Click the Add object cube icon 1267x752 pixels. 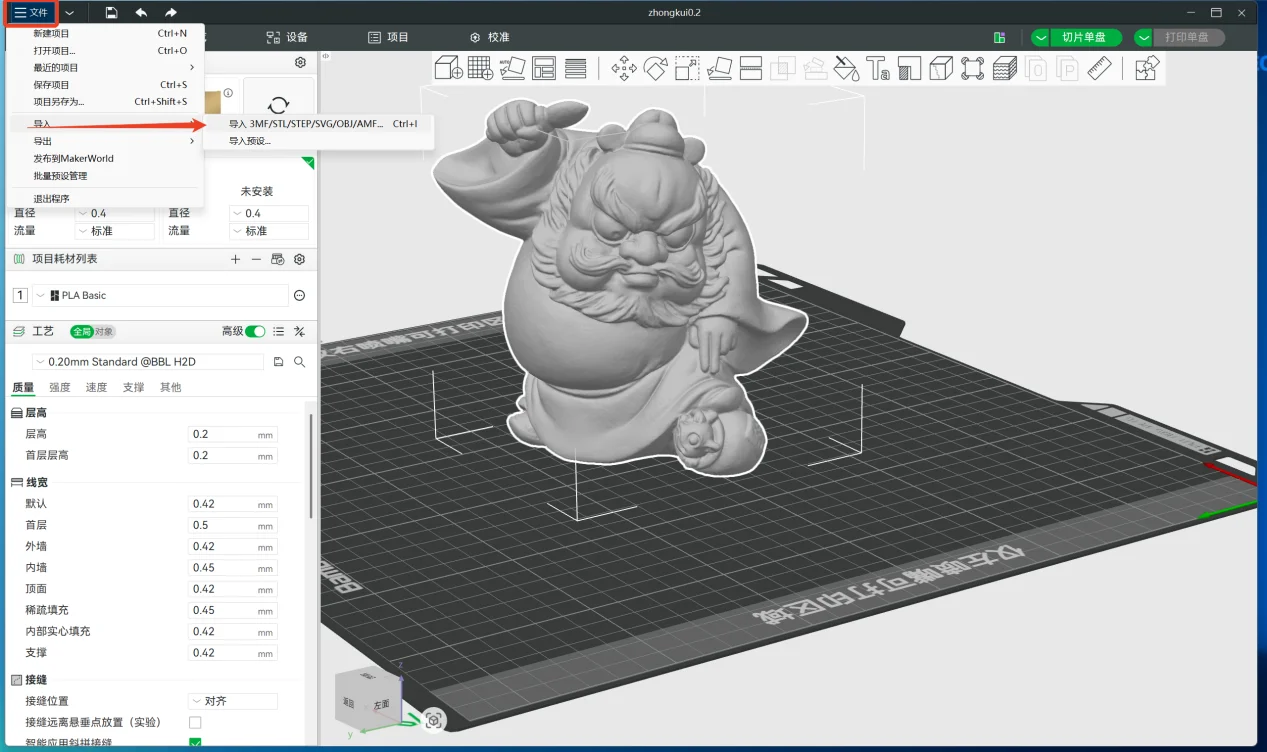tap(449, 68)
